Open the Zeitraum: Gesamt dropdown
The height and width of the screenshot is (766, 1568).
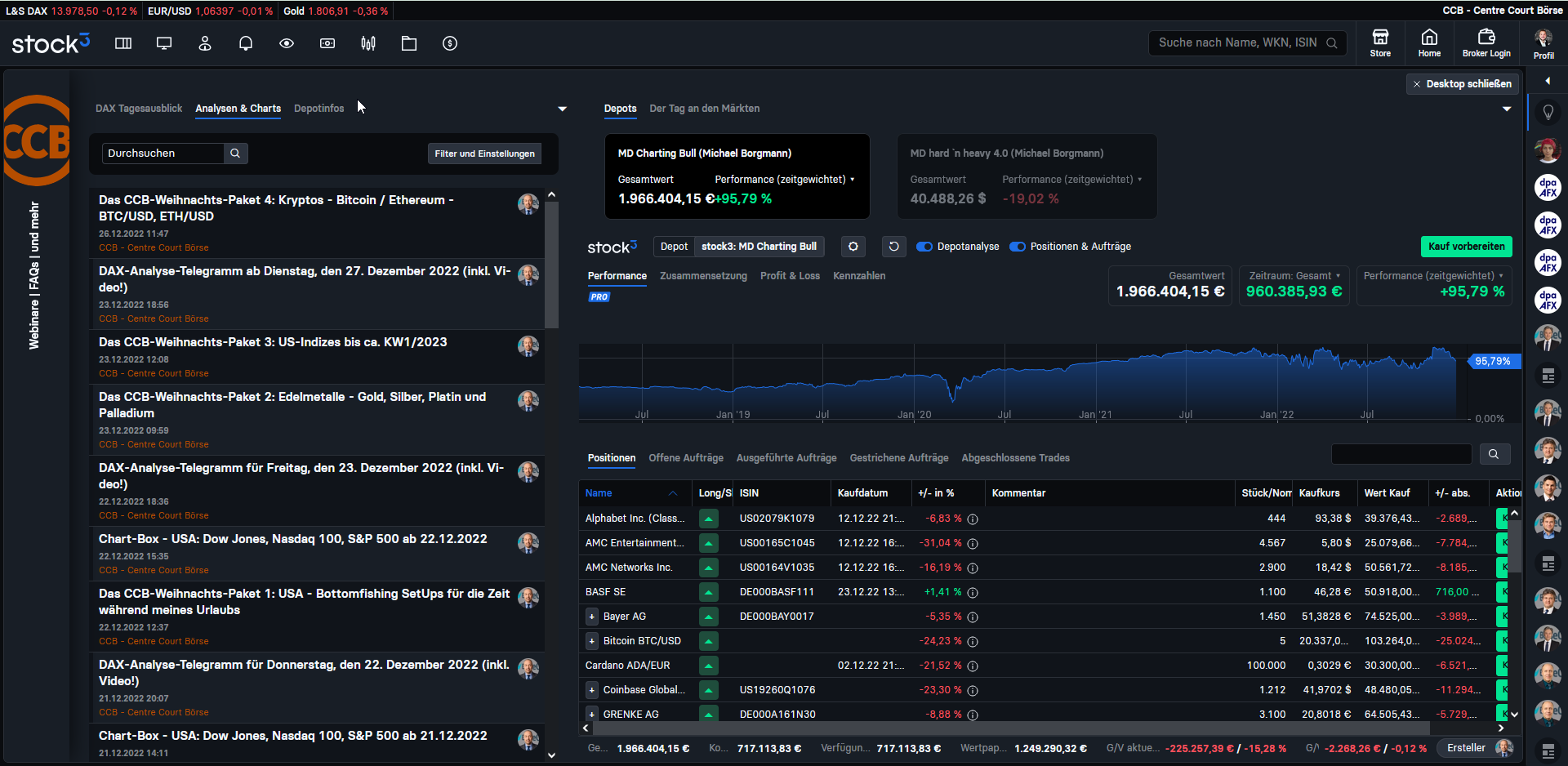[x=1294, y=276]
